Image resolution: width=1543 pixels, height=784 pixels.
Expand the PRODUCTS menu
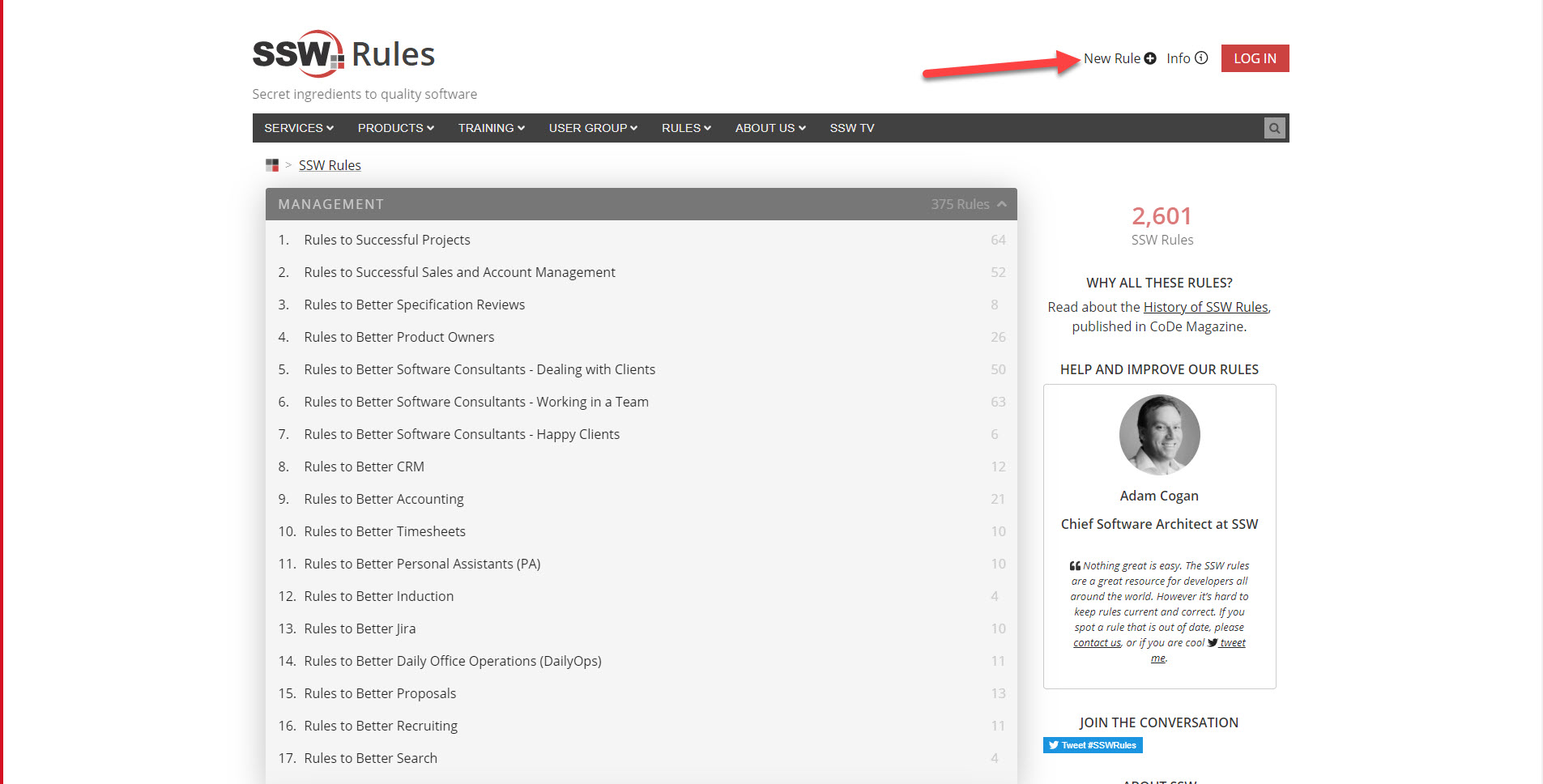click(x=396, y=128)
